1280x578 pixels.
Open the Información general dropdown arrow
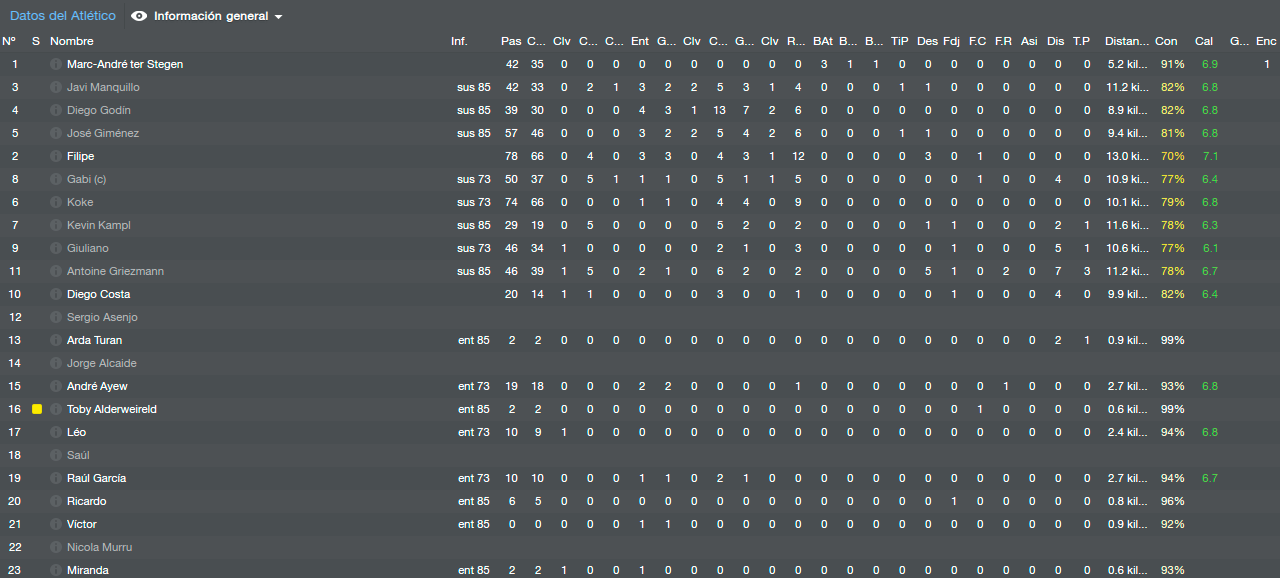click(x=278, y=17)
